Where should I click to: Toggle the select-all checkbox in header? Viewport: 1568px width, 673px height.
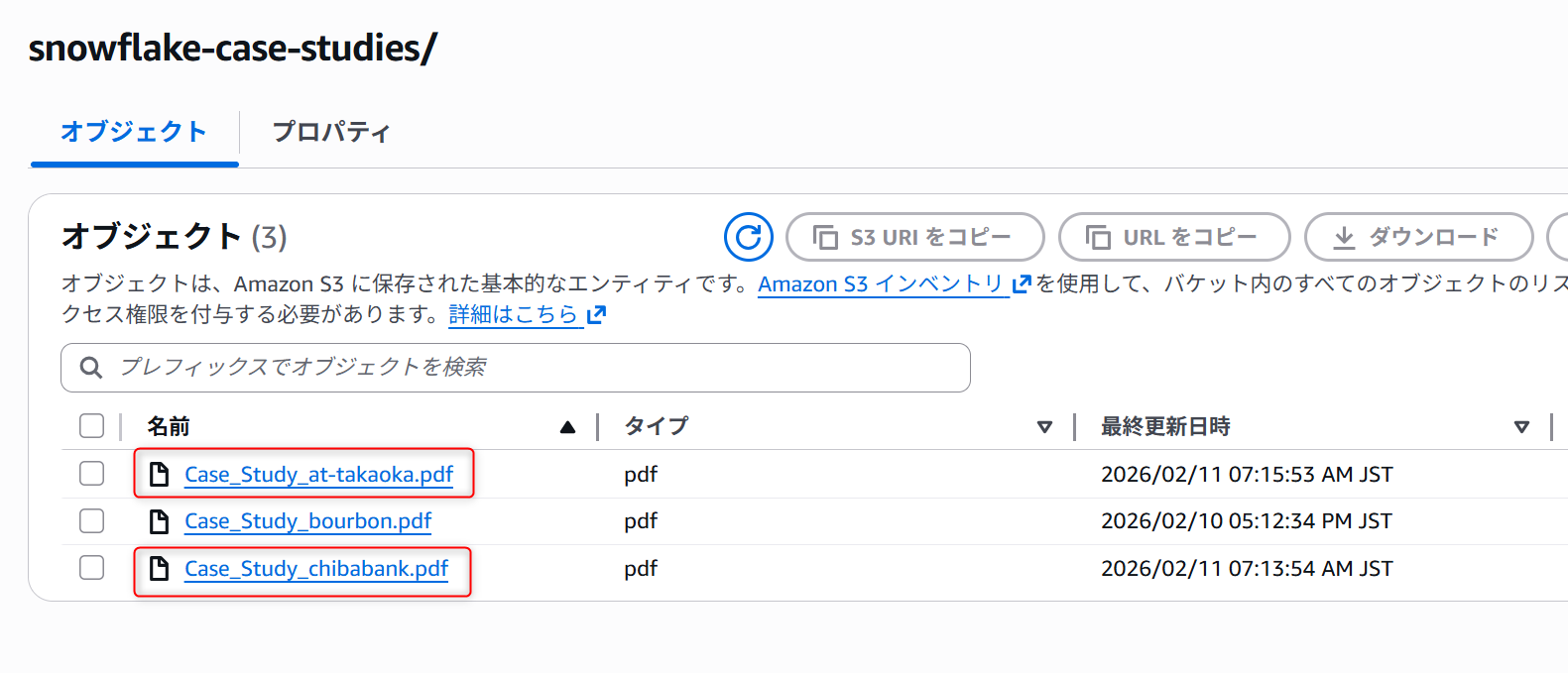pos(92,426)
